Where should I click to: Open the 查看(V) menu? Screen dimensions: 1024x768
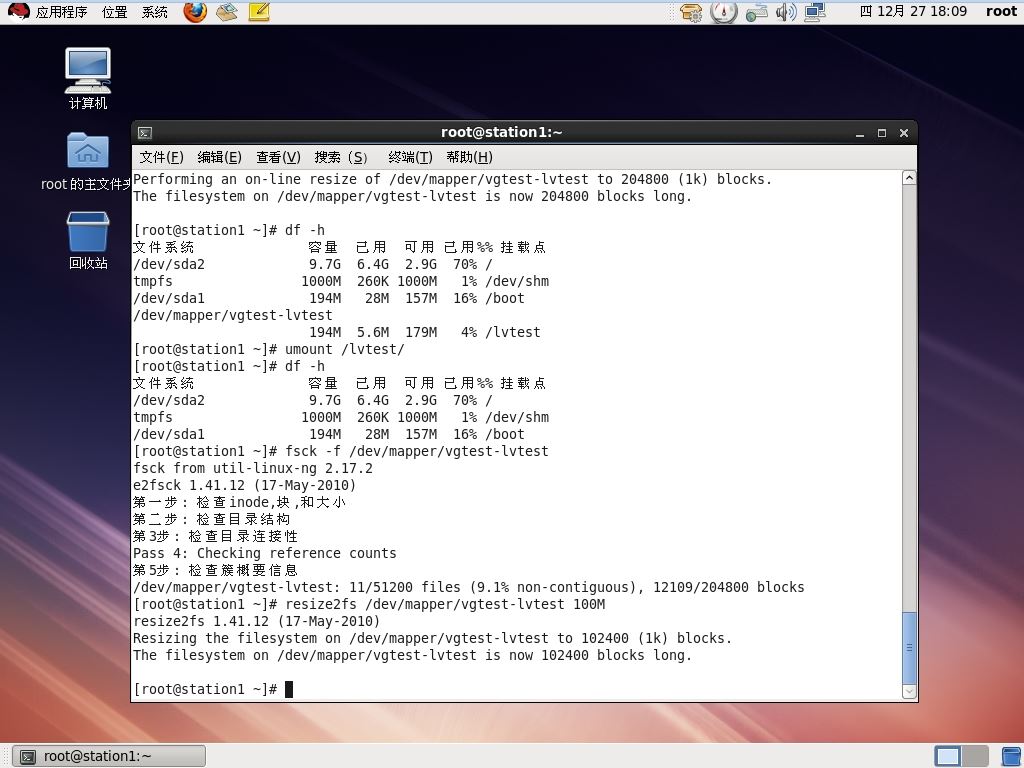point(278,157)
